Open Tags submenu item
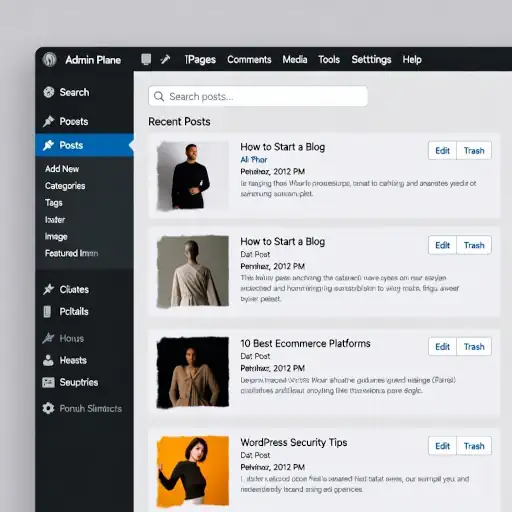512x512 pixels. pos(54,203)
